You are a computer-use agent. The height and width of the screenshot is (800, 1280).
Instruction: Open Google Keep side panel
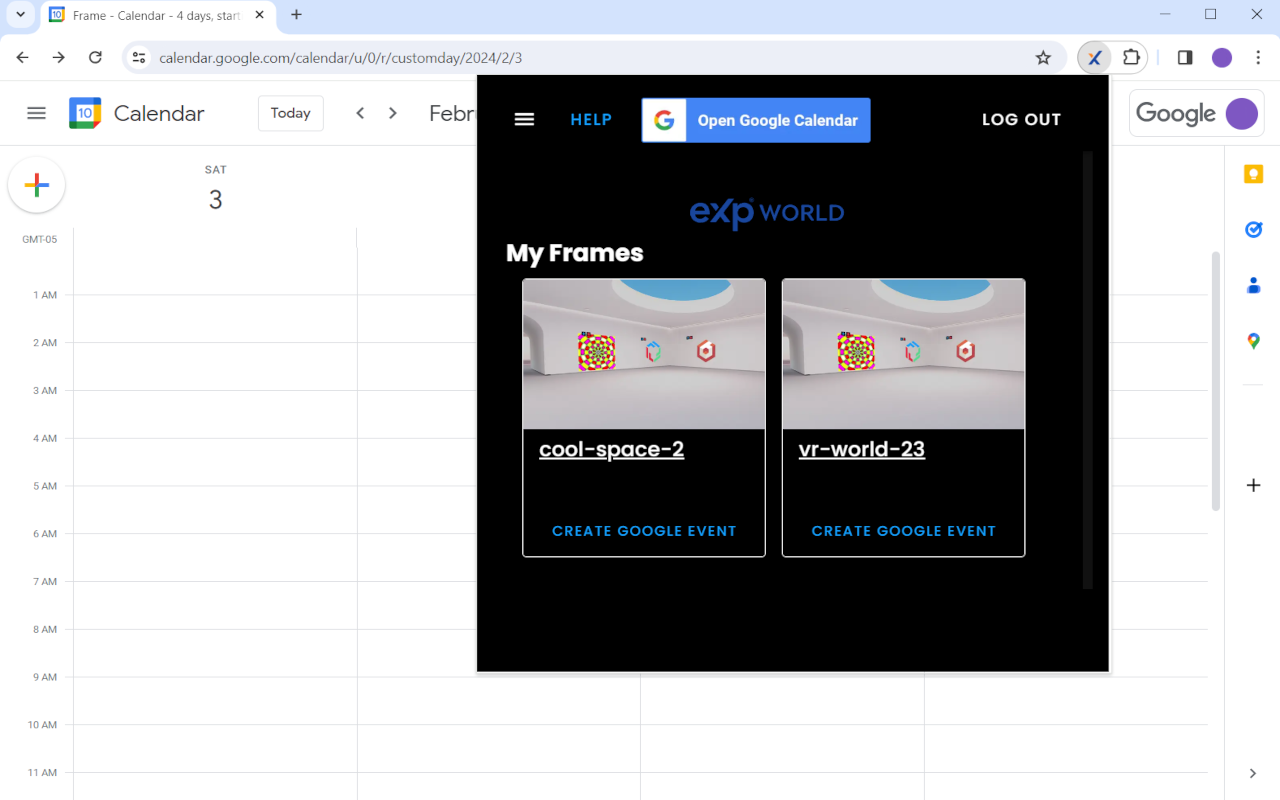point(1253,175)
